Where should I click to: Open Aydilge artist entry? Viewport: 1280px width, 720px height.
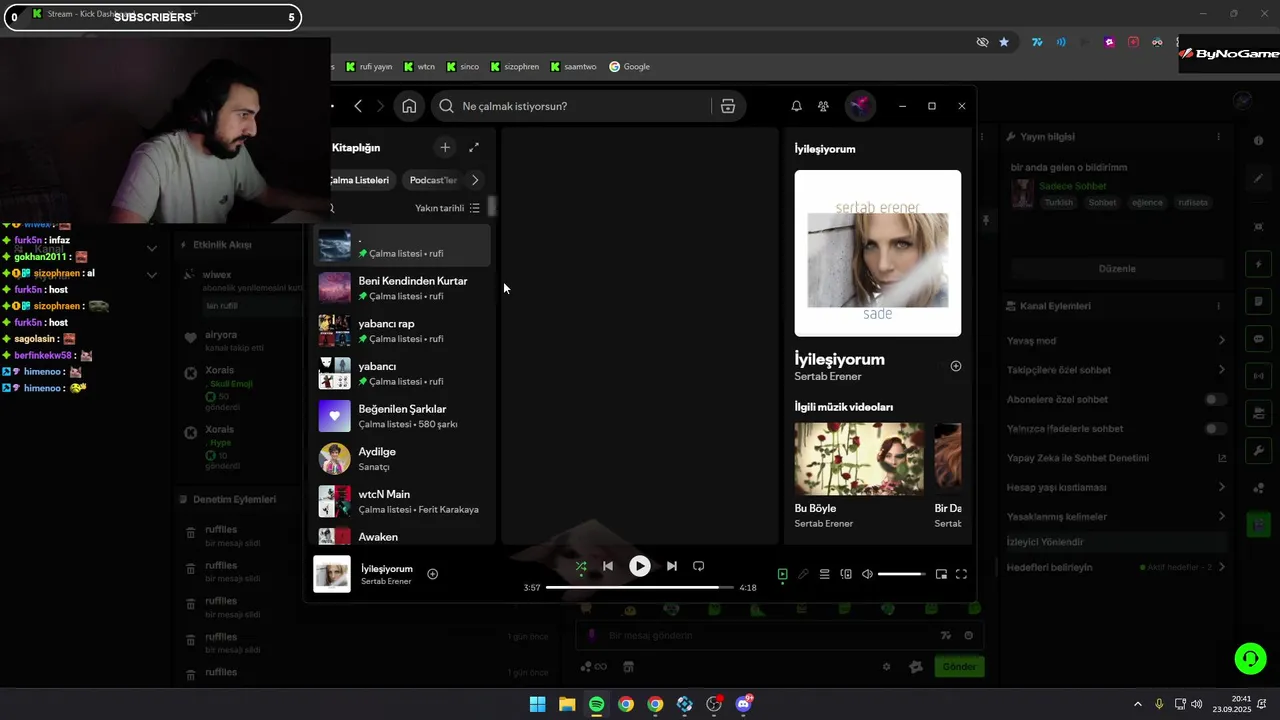click(x=402, y=459)
